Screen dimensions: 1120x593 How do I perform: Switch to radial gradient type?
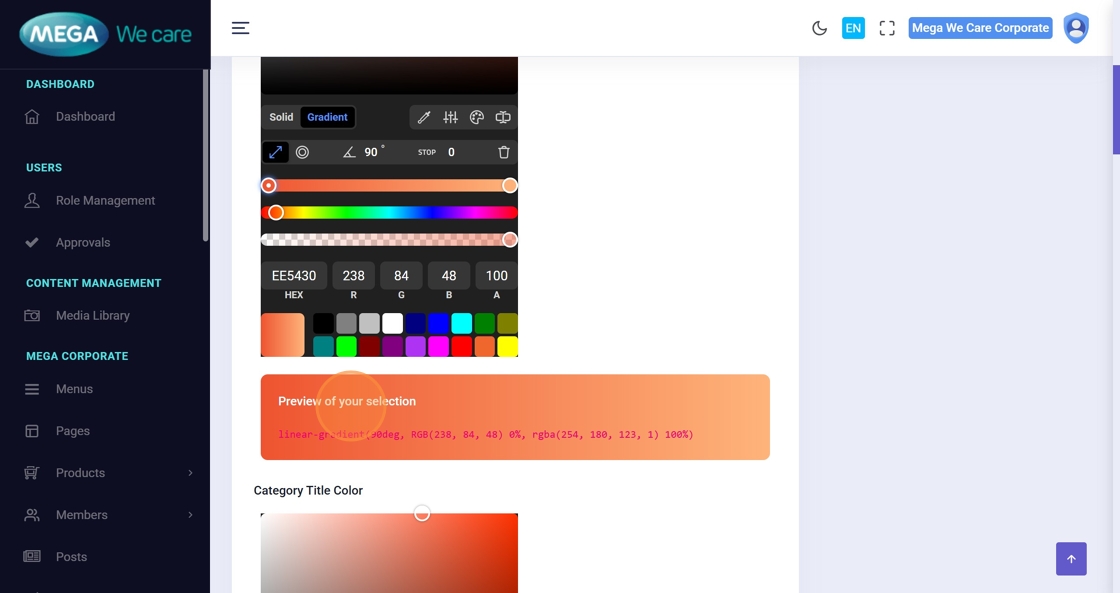(302, 152)
